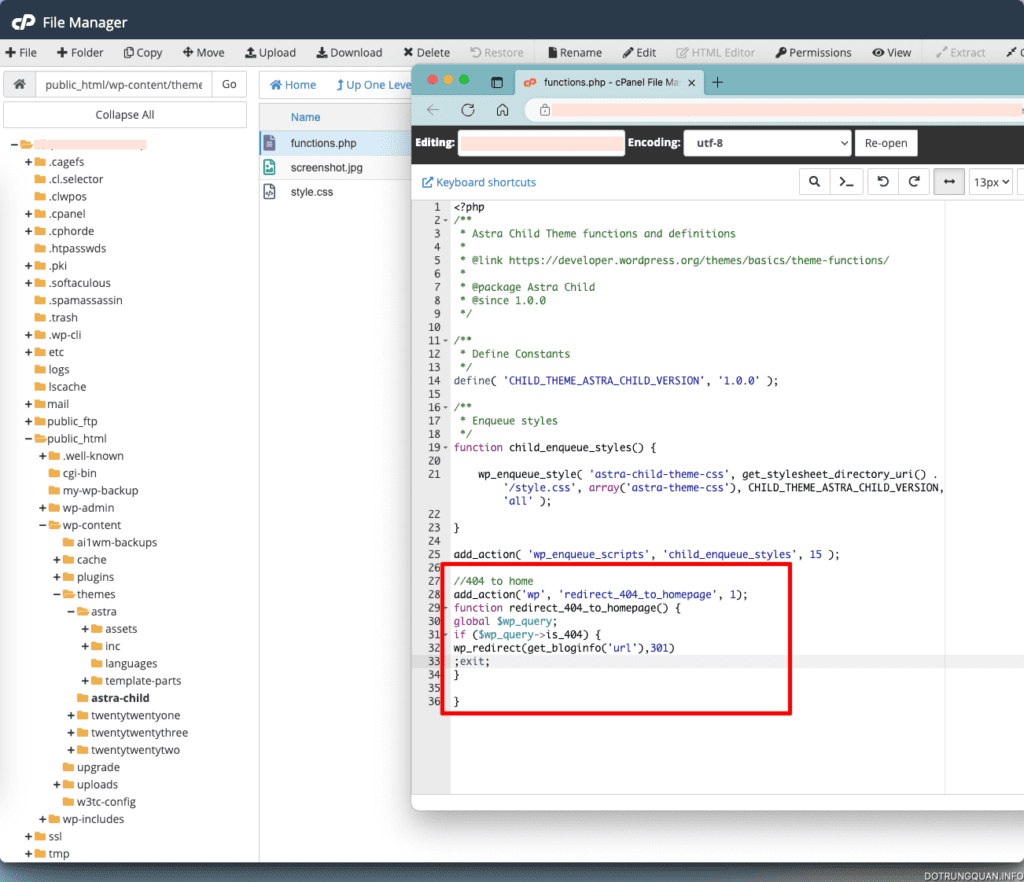Viewport: 1024px width, 882px height.
Task: Sort file list by Name column
Action: tap(306, 117)
